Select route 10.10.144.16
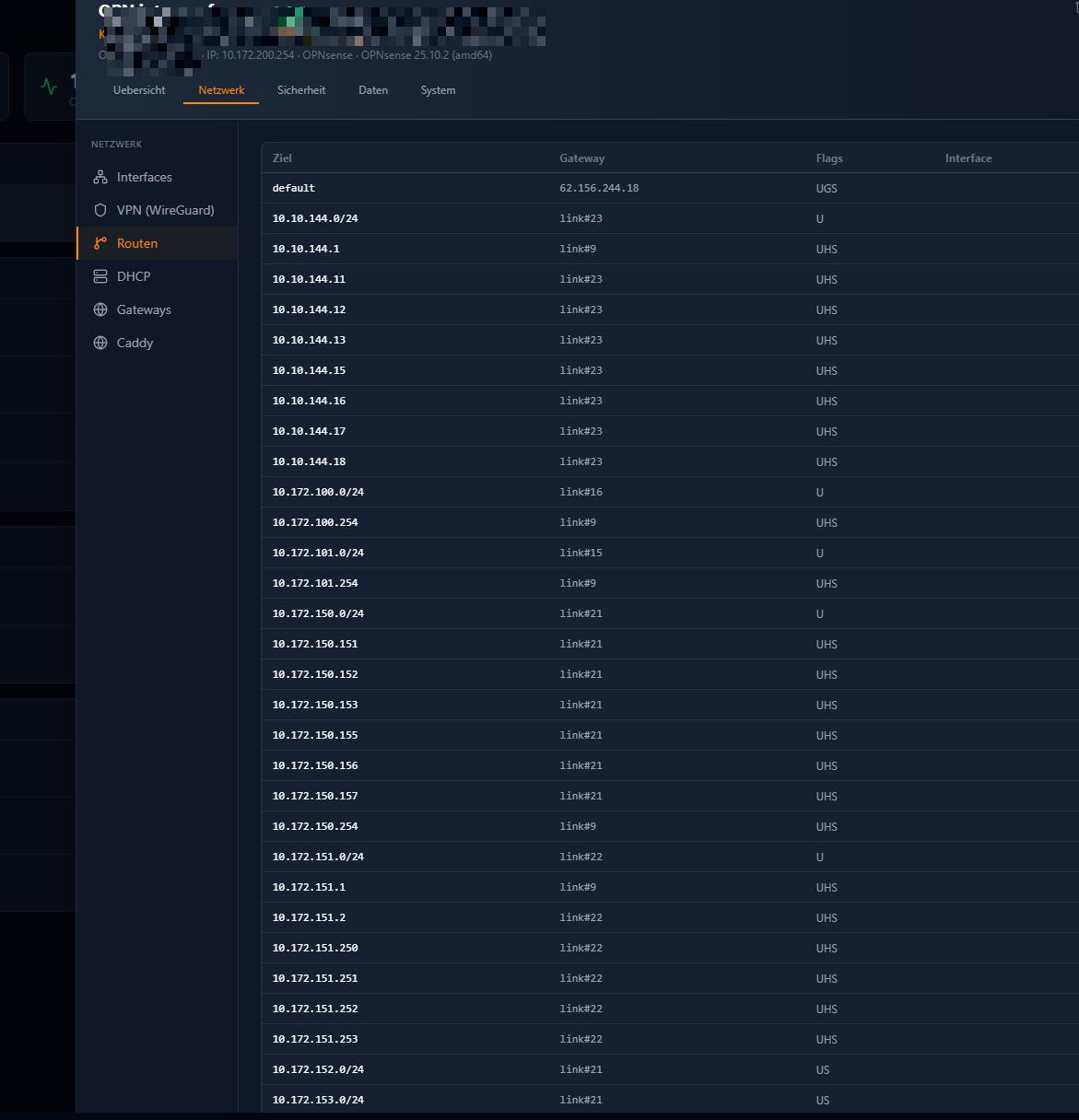Viewport: 1079px width, 1120px height. [x=670, y=401]
